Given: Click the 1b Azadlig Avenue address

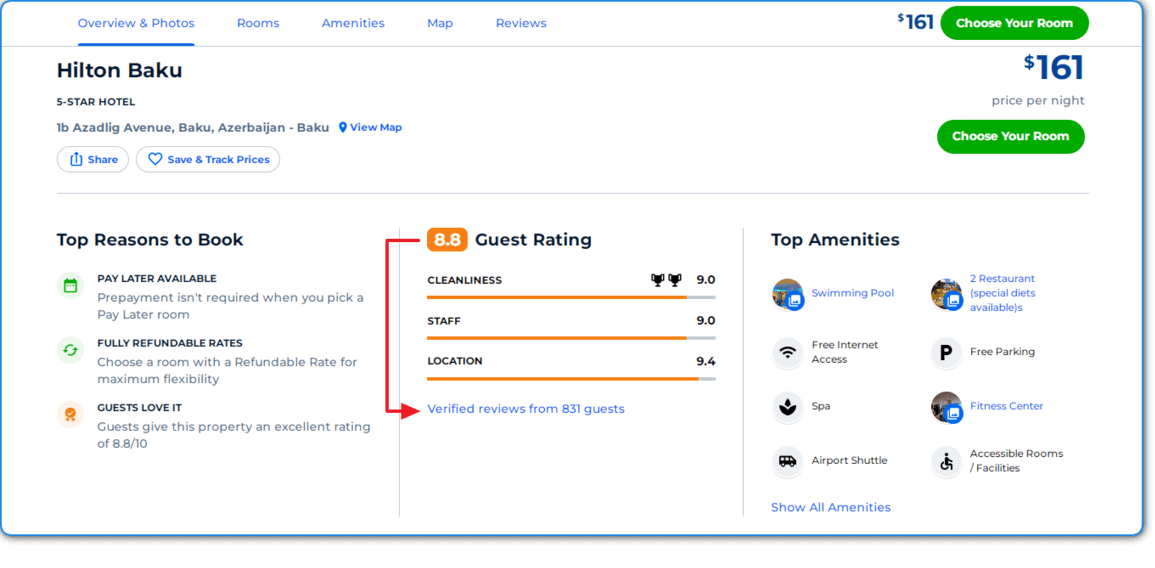Looking at the screenshot, I should point(193,127).
